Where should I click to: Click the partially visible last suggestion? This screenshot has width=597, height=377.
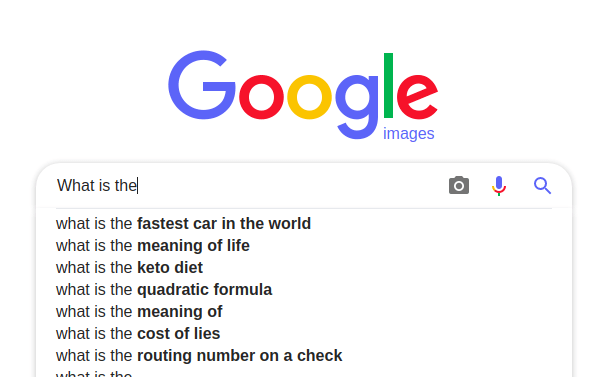[94, 374]
